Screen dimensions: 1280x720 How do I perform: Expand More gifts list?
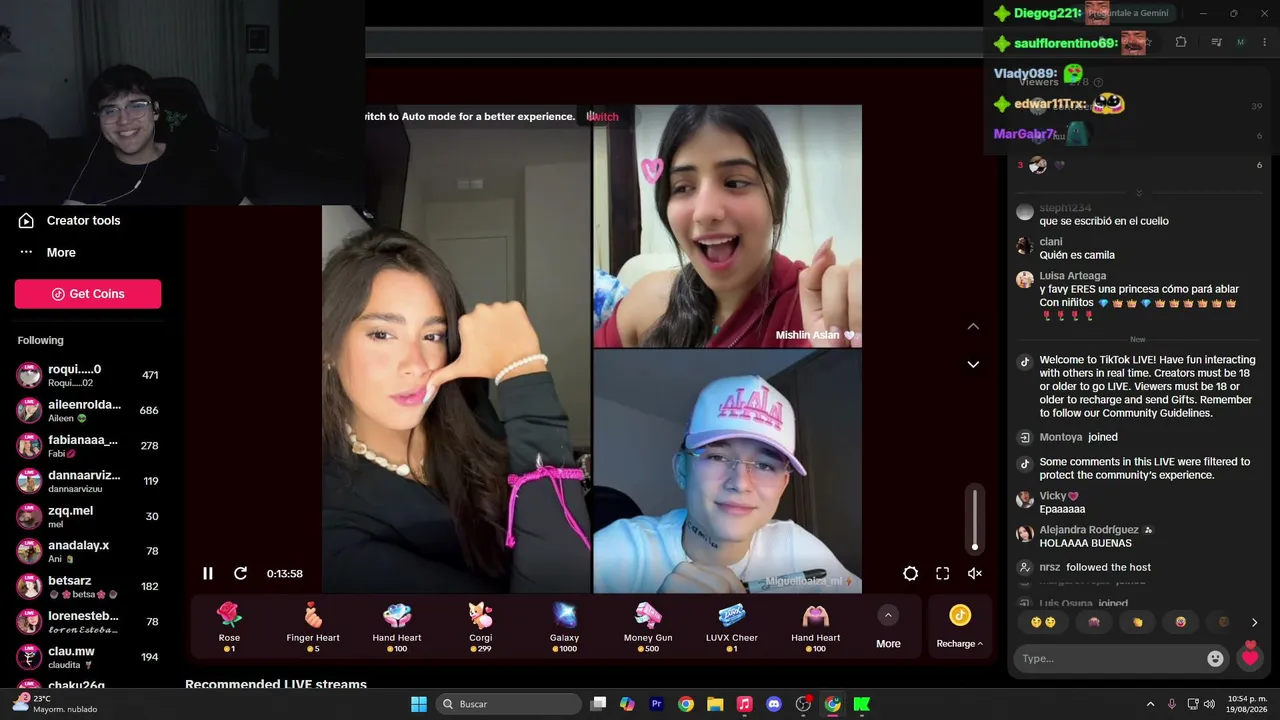click(x=888, y=627)
